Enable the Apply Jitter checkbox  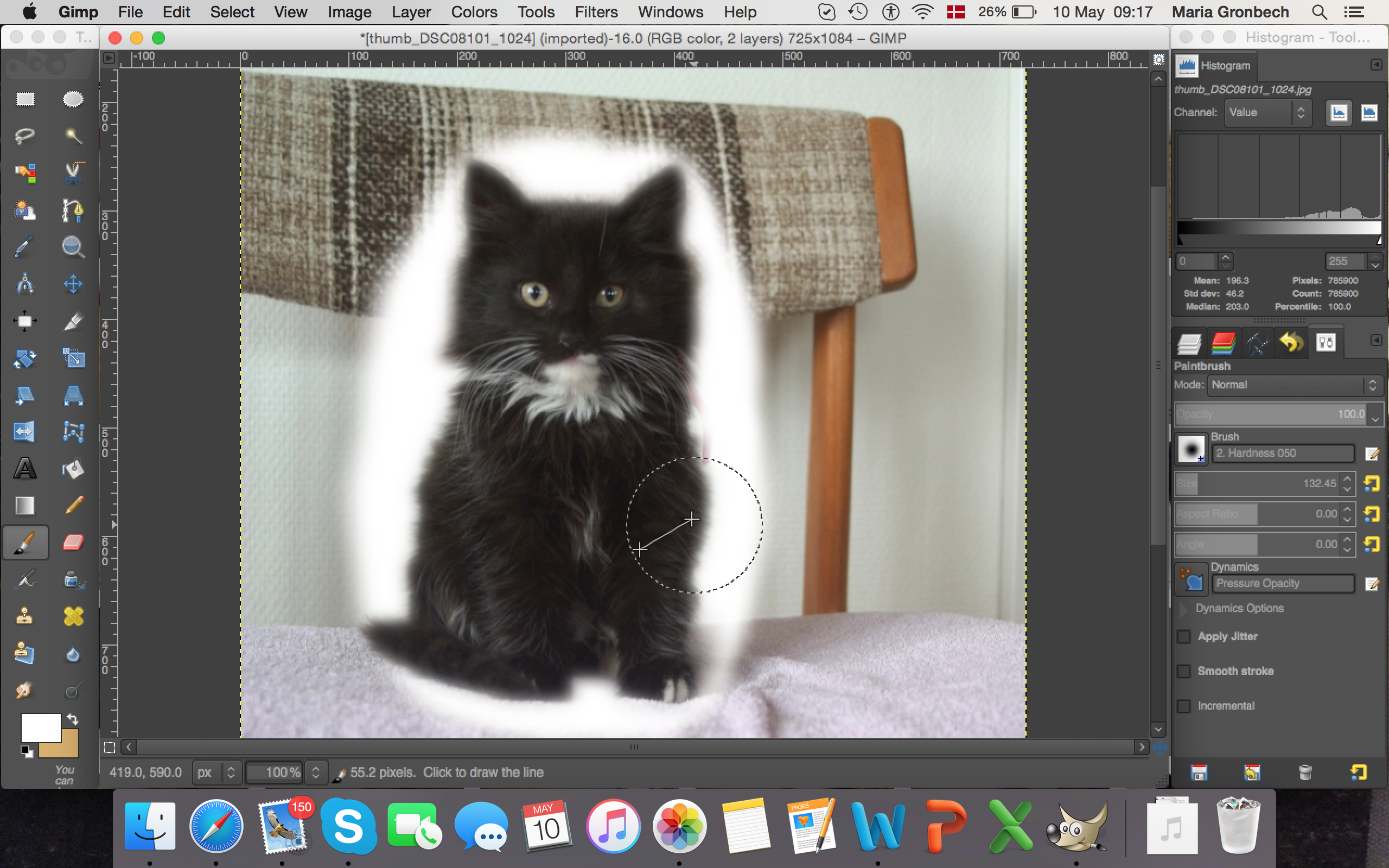1183,637
